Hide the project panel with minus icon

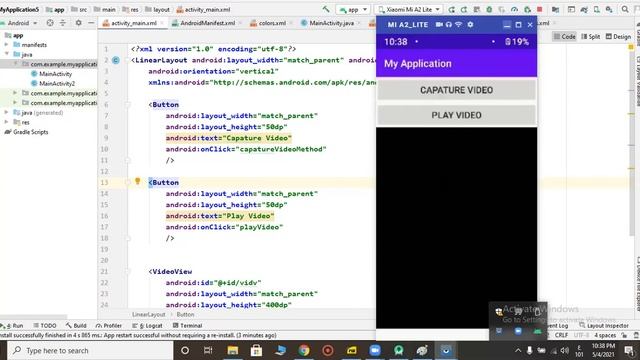pyautogui.click(x=91, y=23)
